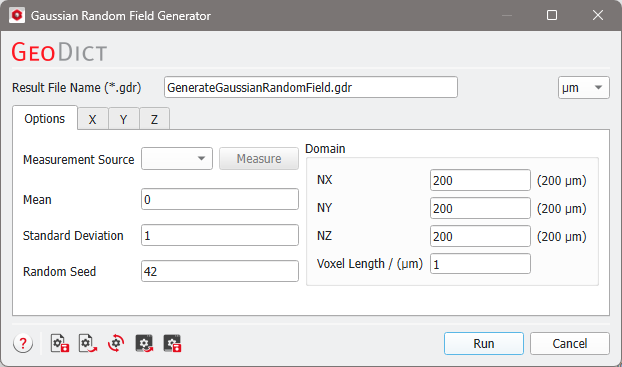Click the Measure button
This screenshot has width=622, height=367.
259,159
